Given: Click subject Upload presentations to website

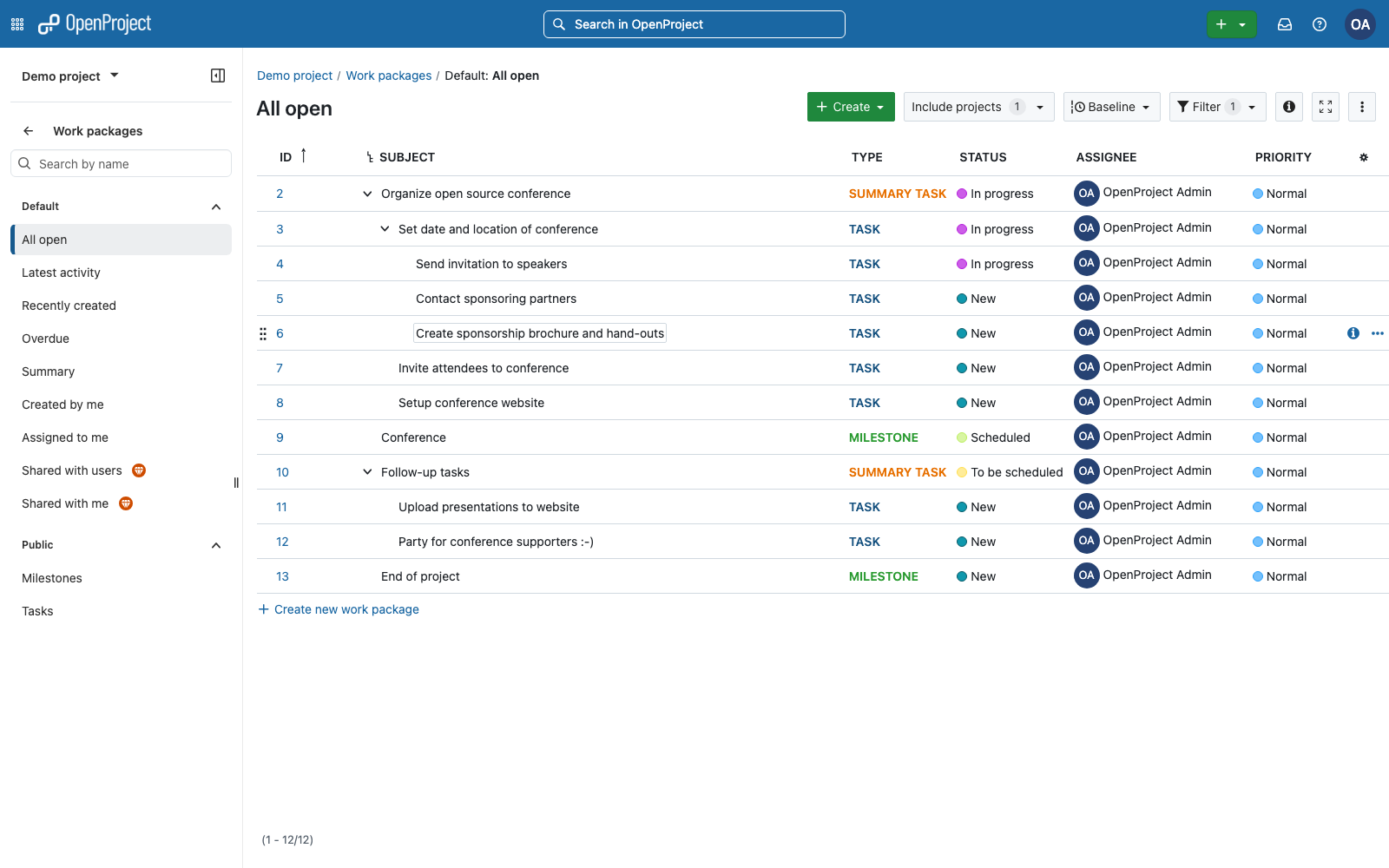Looking at the screenshot, I should [489, 507].
